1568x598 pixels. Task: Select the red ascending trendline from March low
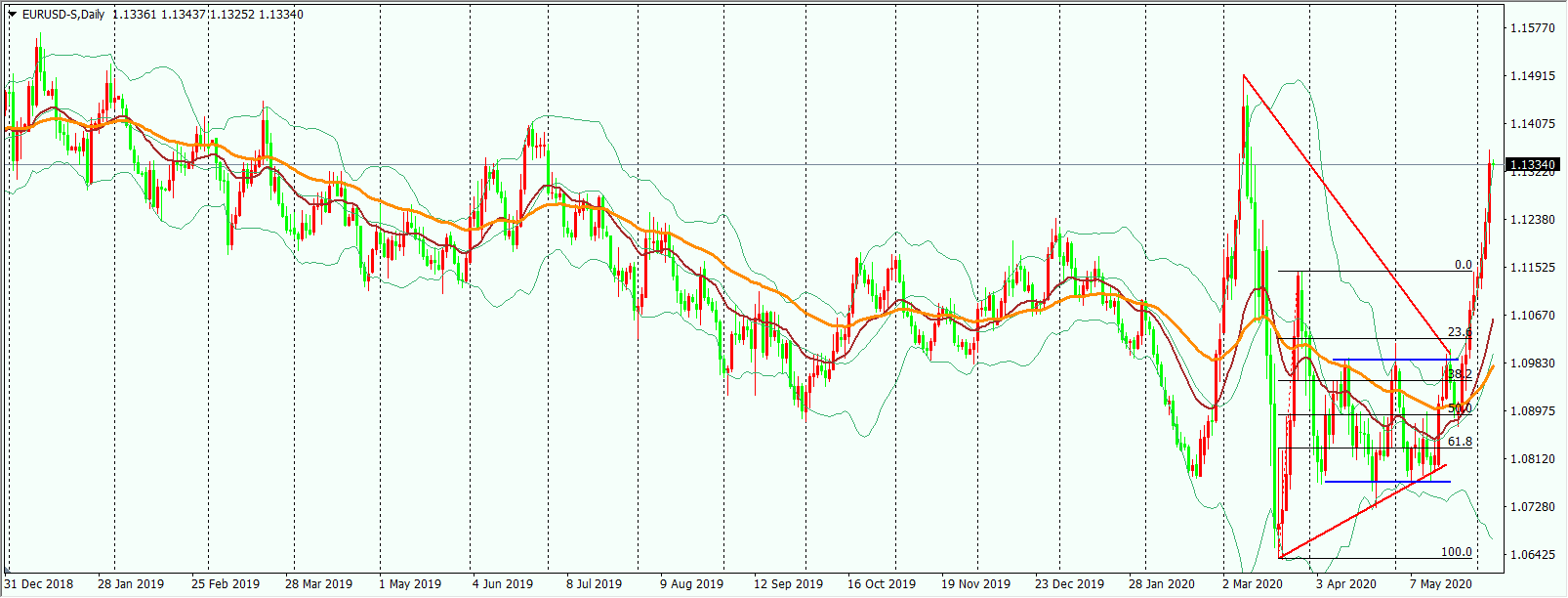(x=1363, y=512)
